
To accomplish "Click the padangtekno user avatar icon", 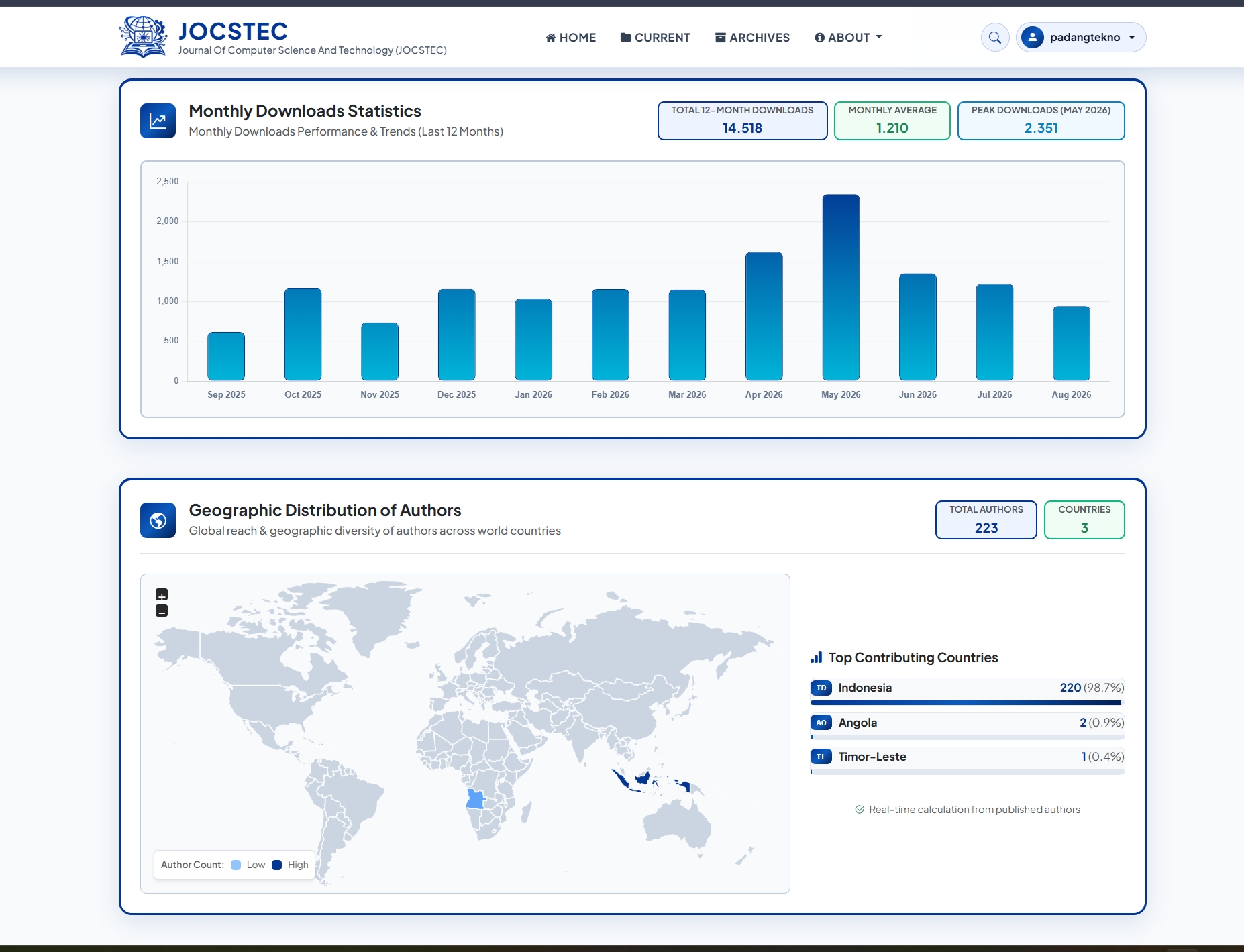I will 1033,38.
